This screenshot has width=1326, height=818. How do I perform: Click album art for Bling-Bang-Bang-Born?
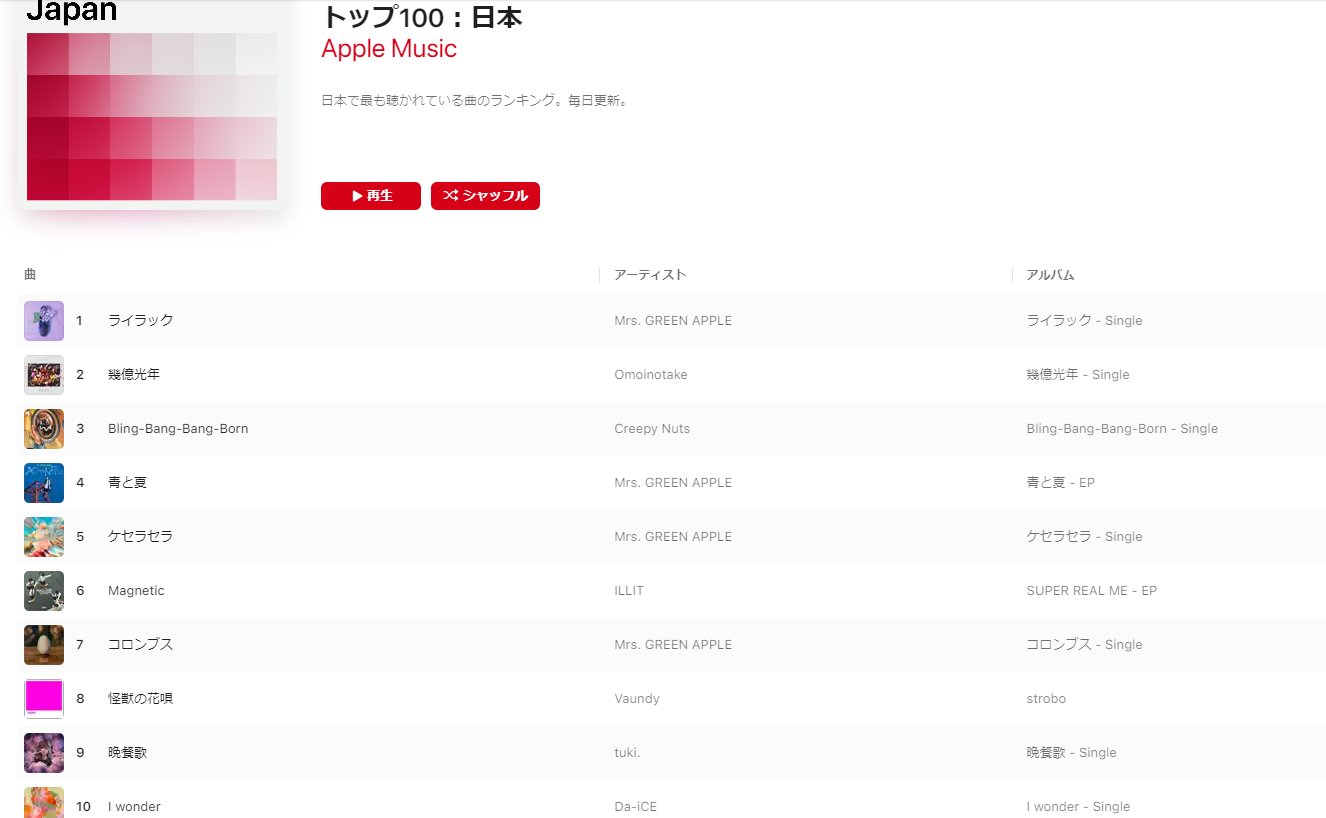(x=44, y=429)
